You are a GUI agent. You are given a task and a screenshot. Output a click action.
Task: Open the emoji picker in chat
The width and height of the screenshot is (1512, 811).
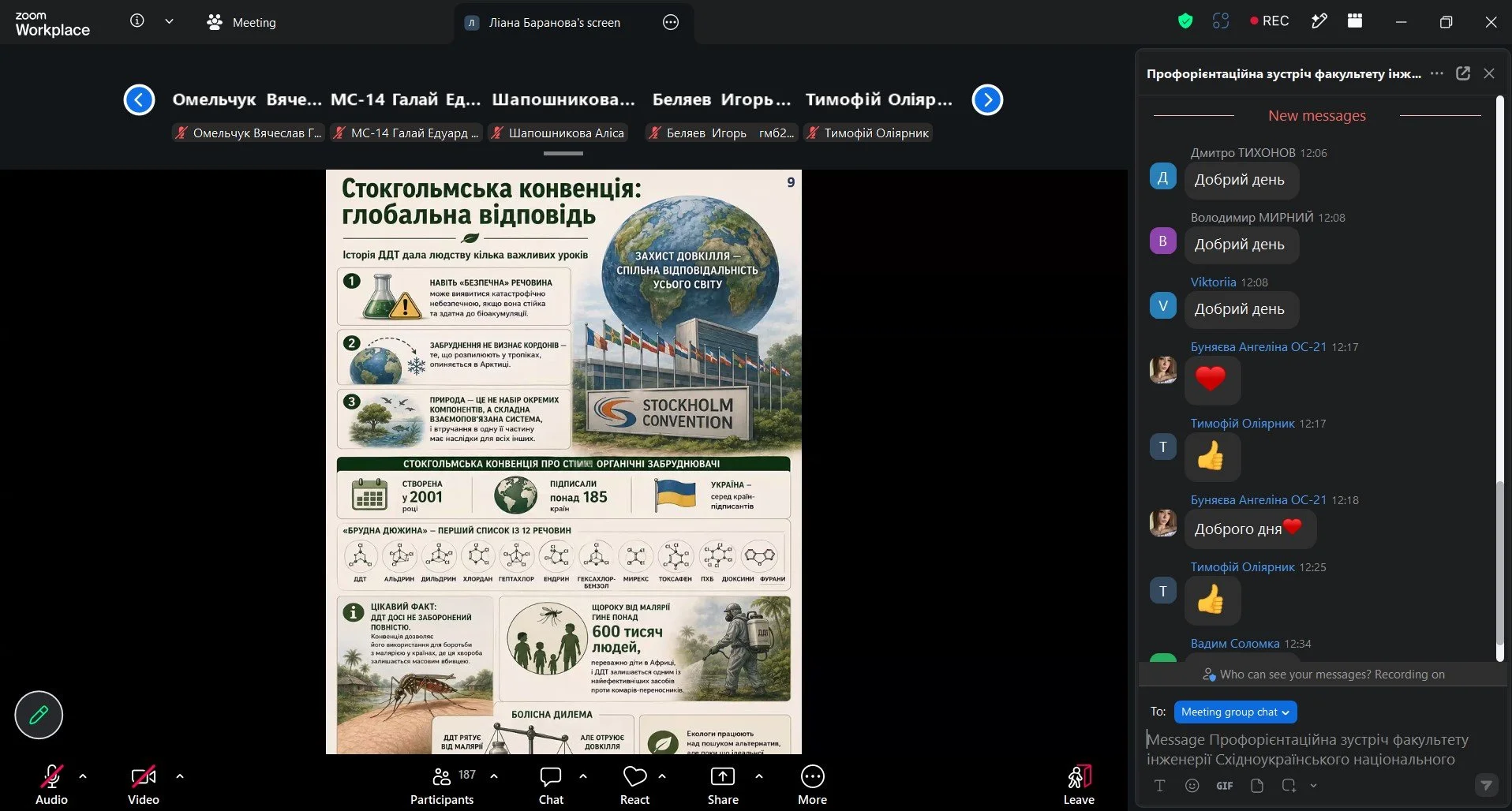point(1192,785)
